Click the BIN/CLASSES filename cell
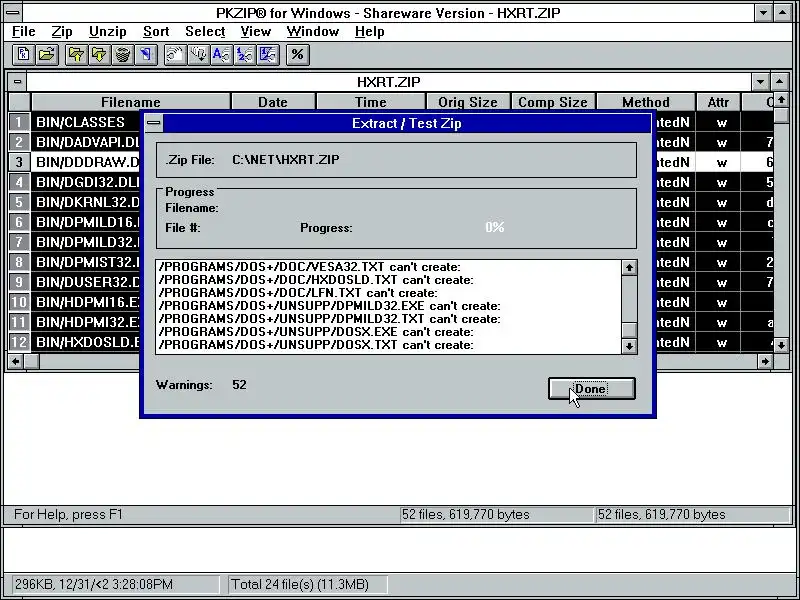Screen dimensions: 800x600 86,122
